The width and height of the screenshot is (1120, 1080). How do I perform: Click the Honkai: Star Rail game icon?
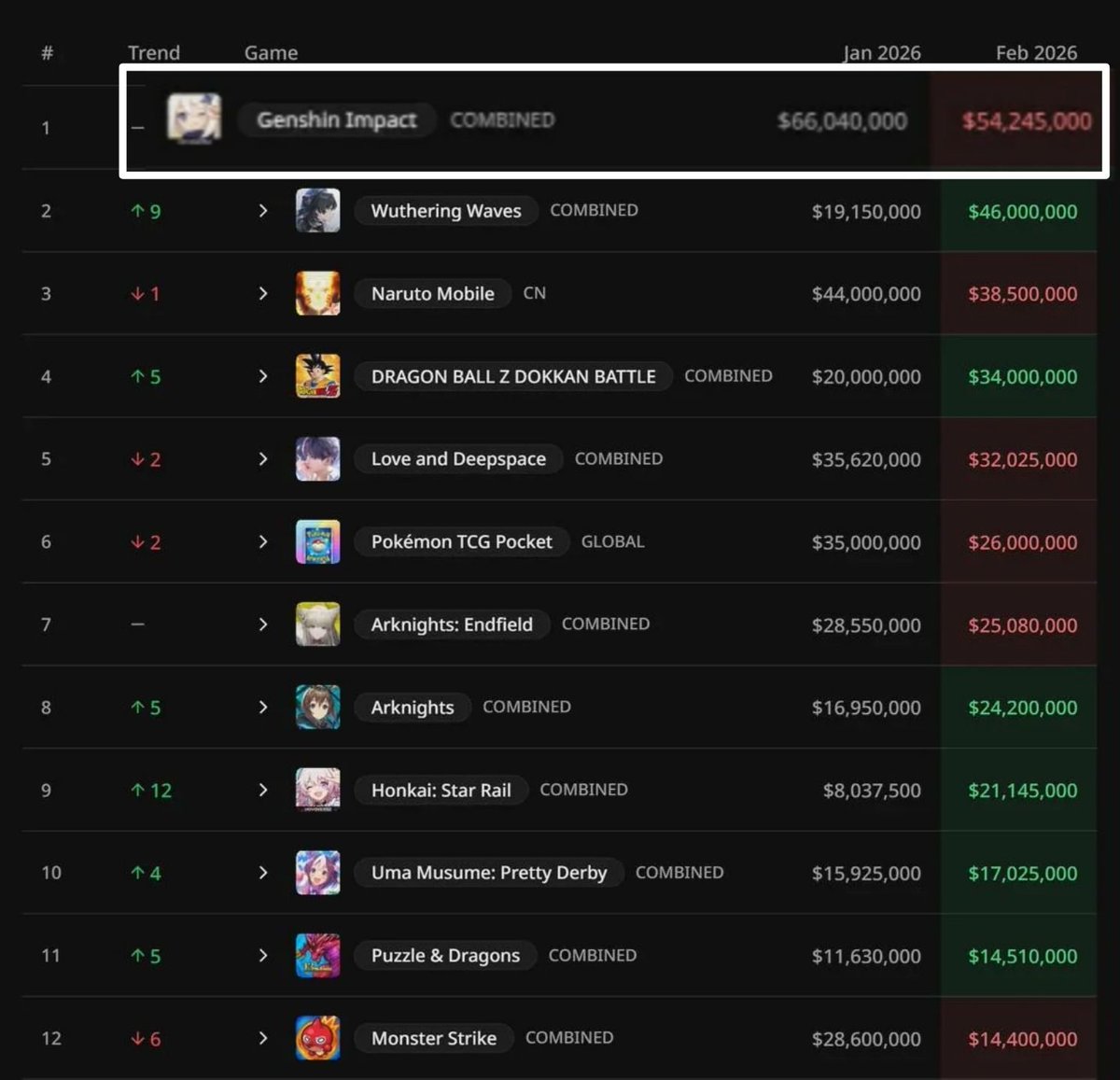[x=318, y=790]
